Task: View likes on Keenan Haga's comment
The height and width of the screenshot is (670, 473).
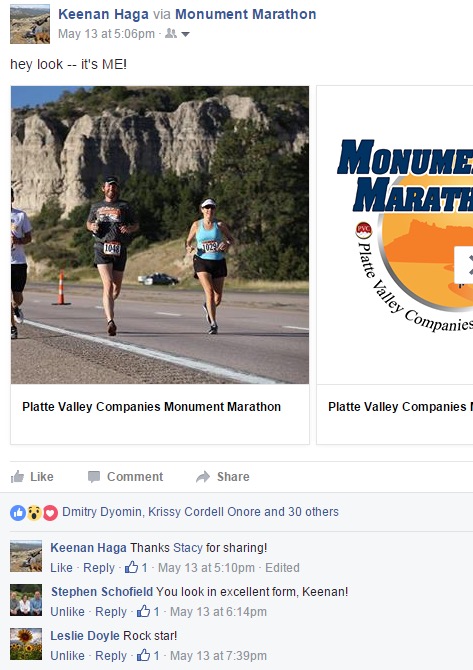Action: click(x=136, y=567)
